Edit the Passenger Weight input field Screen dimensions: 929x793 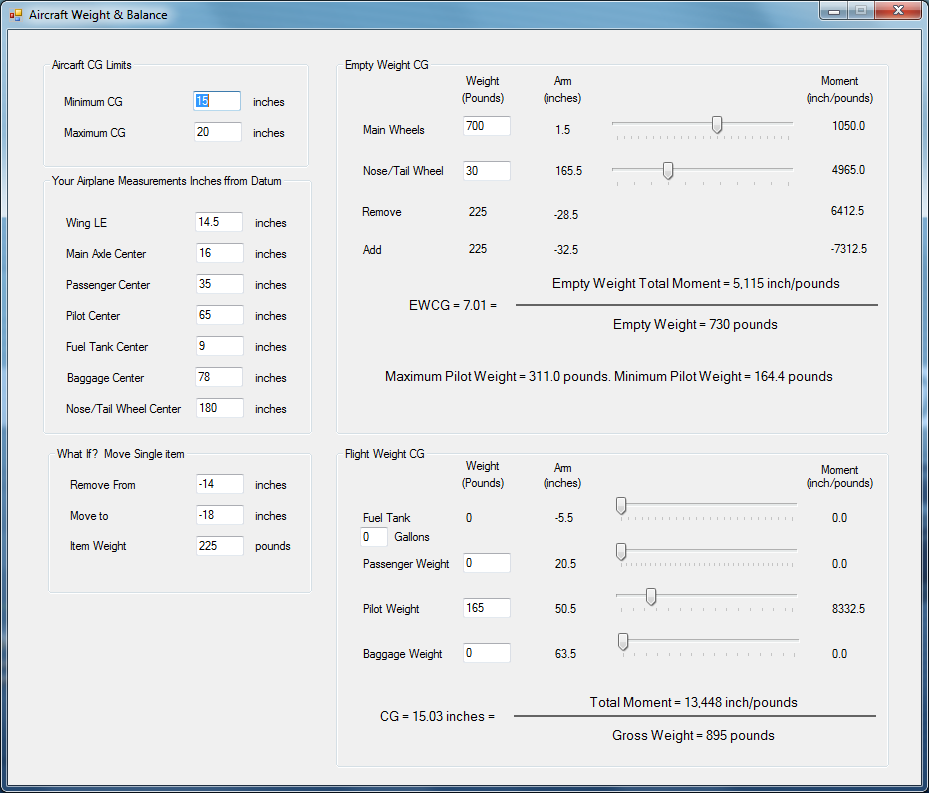pyautogui.click(x=486, y=563)
